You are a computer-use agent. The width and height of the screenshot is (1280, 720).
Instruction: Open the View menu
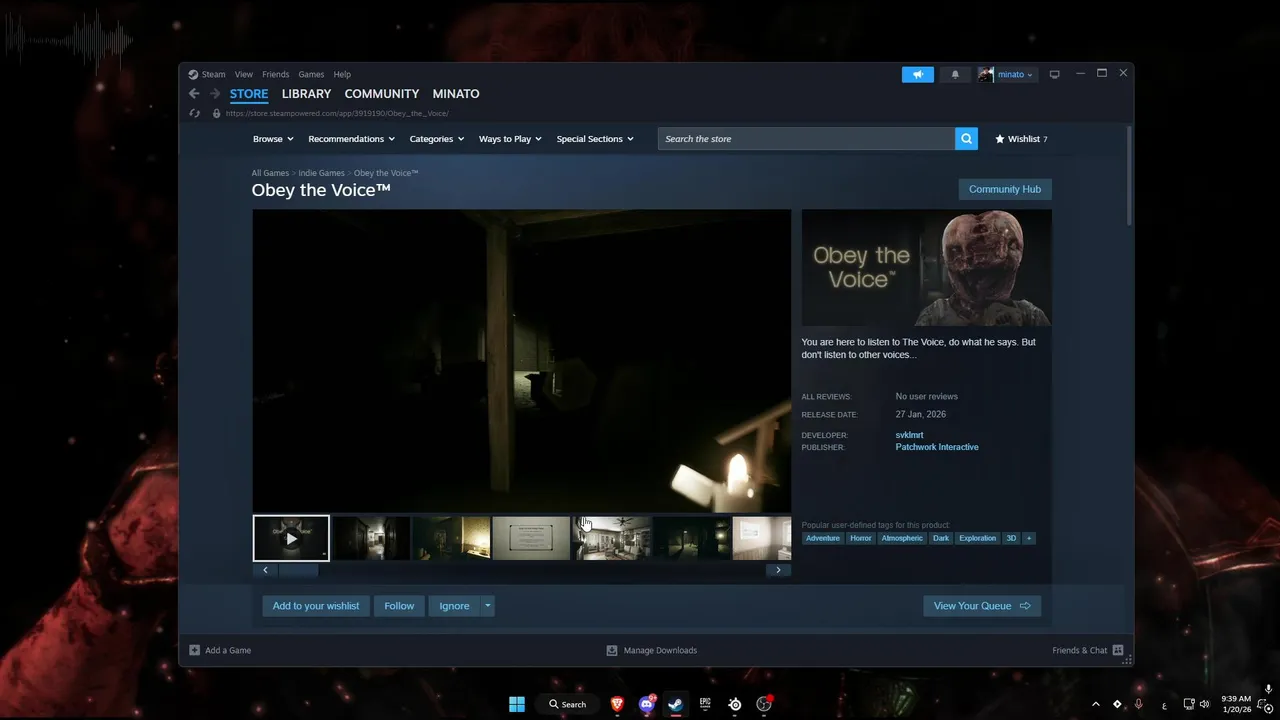(x=244, y=74)
